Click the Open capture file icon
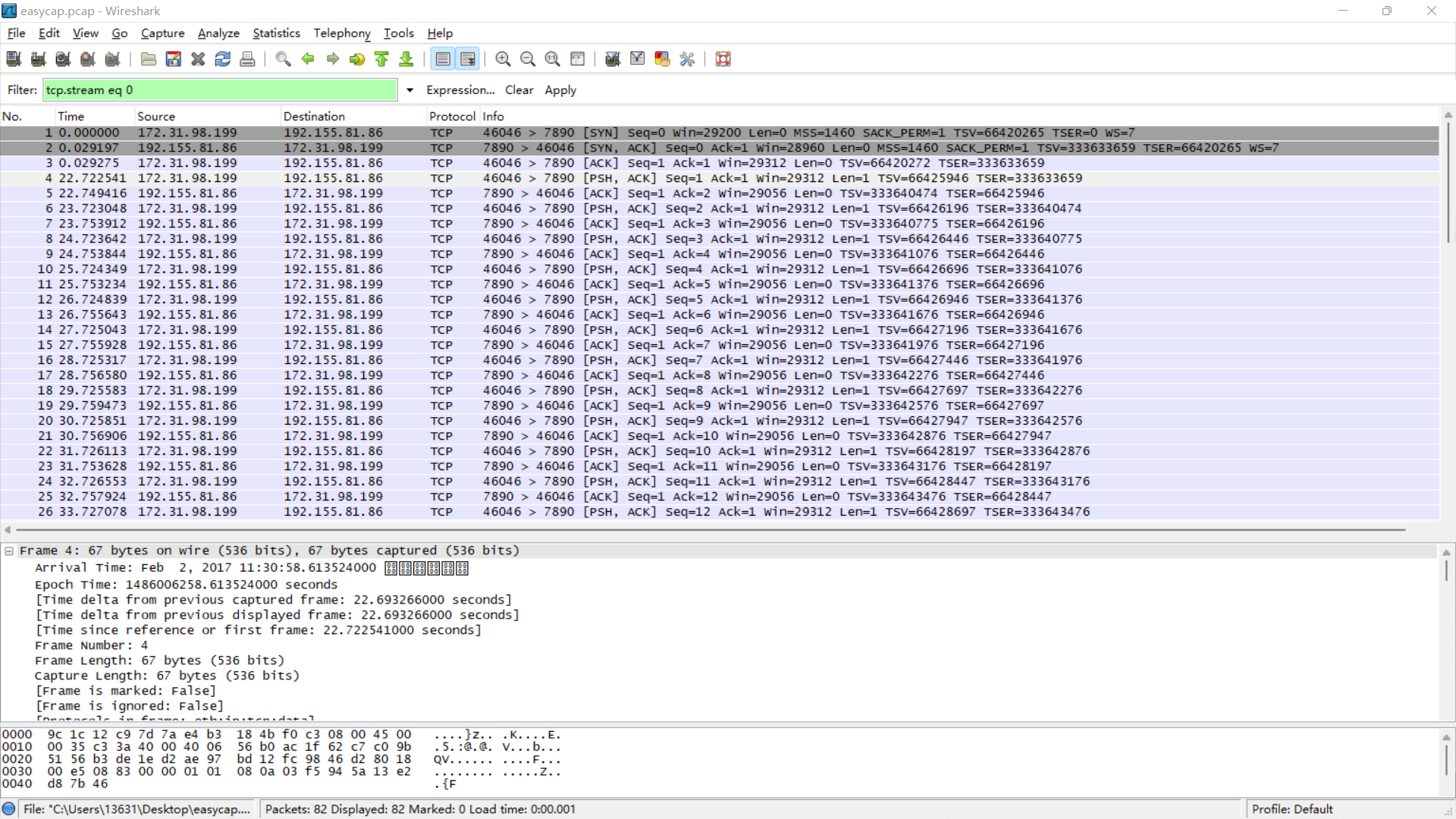Screen dimensions: 1456x819 click(149, 59)
